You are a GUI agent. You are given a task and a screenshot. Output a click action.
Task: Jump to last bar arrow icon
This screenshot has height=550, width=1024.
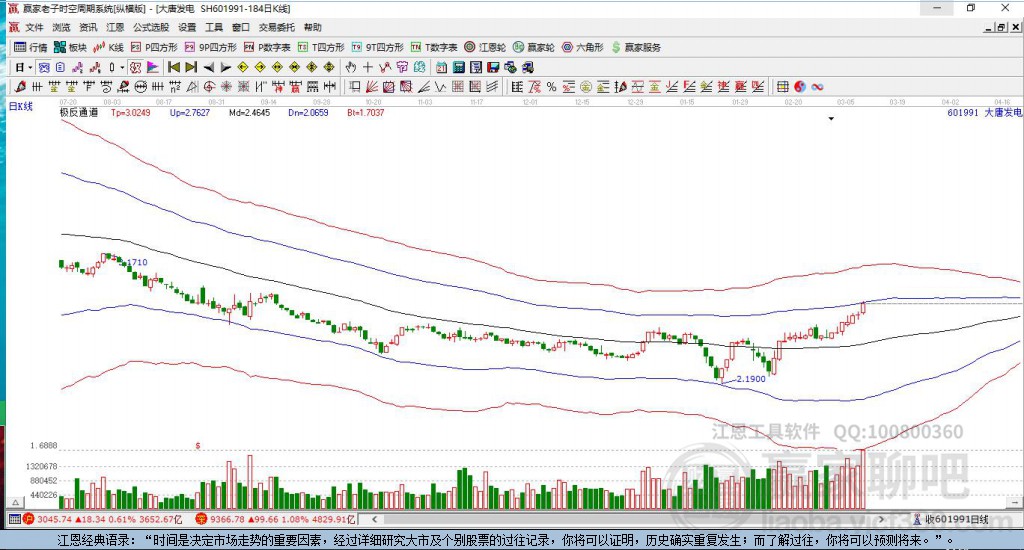point(191,67)
